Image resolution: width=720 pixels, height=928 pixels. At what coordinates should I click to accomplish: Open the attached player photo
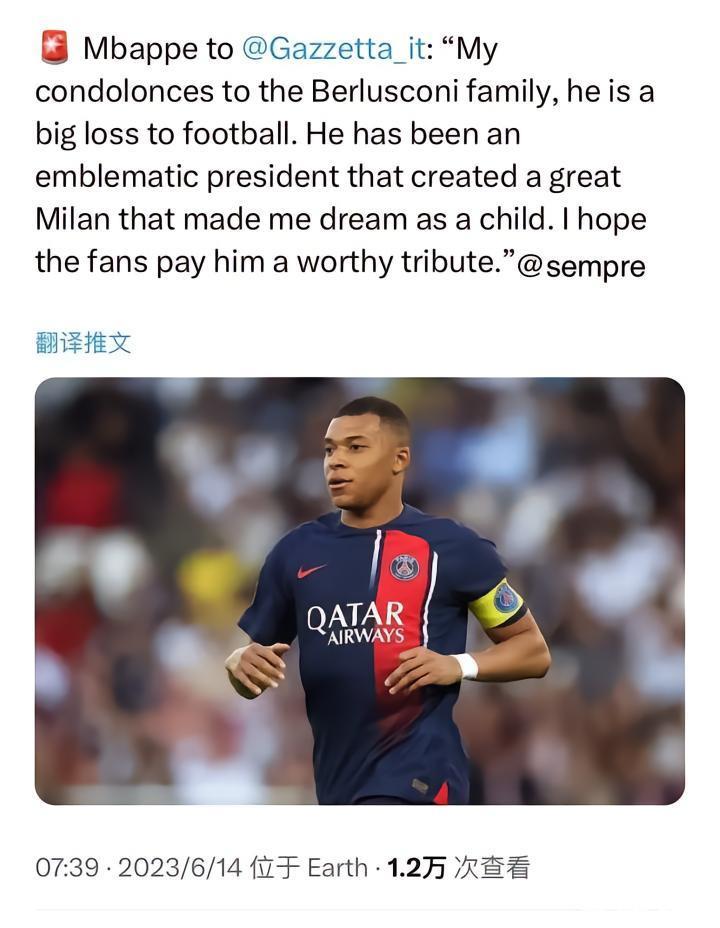360,591
